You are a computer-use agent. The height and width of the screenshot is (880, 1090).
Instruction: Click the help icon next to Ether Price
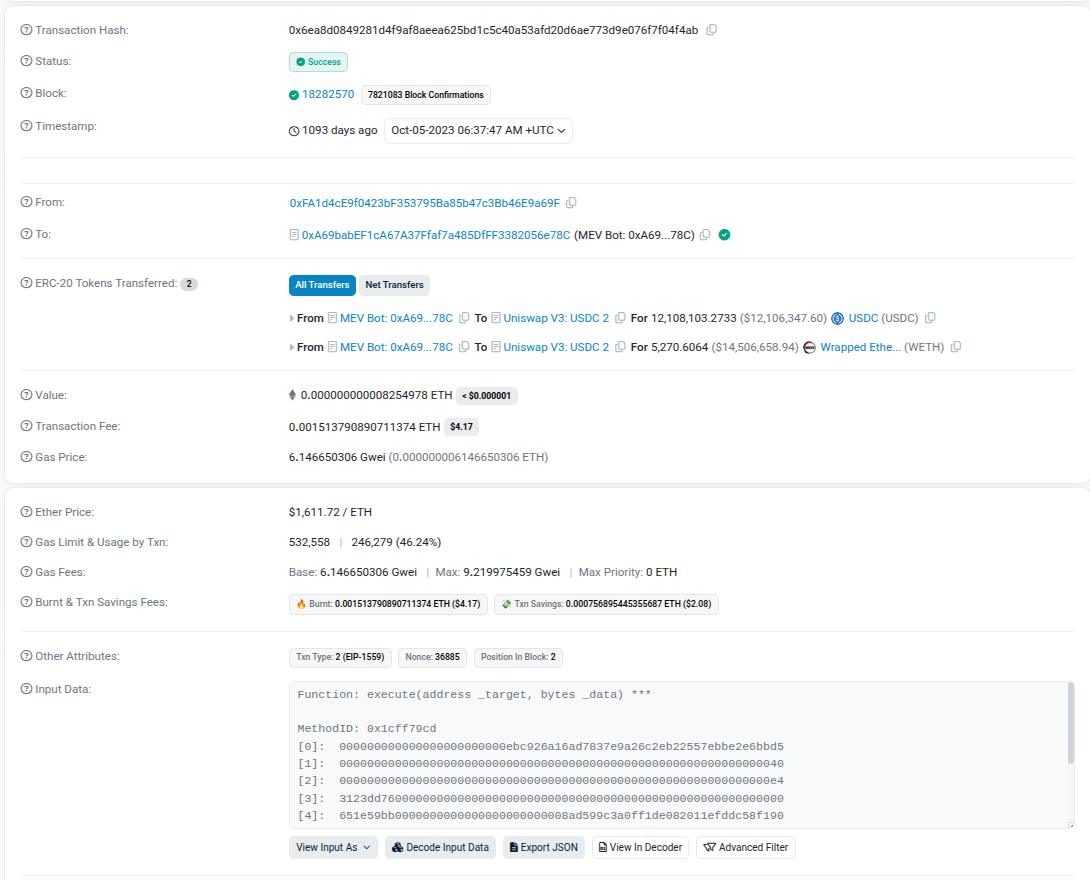pos(26,512)
